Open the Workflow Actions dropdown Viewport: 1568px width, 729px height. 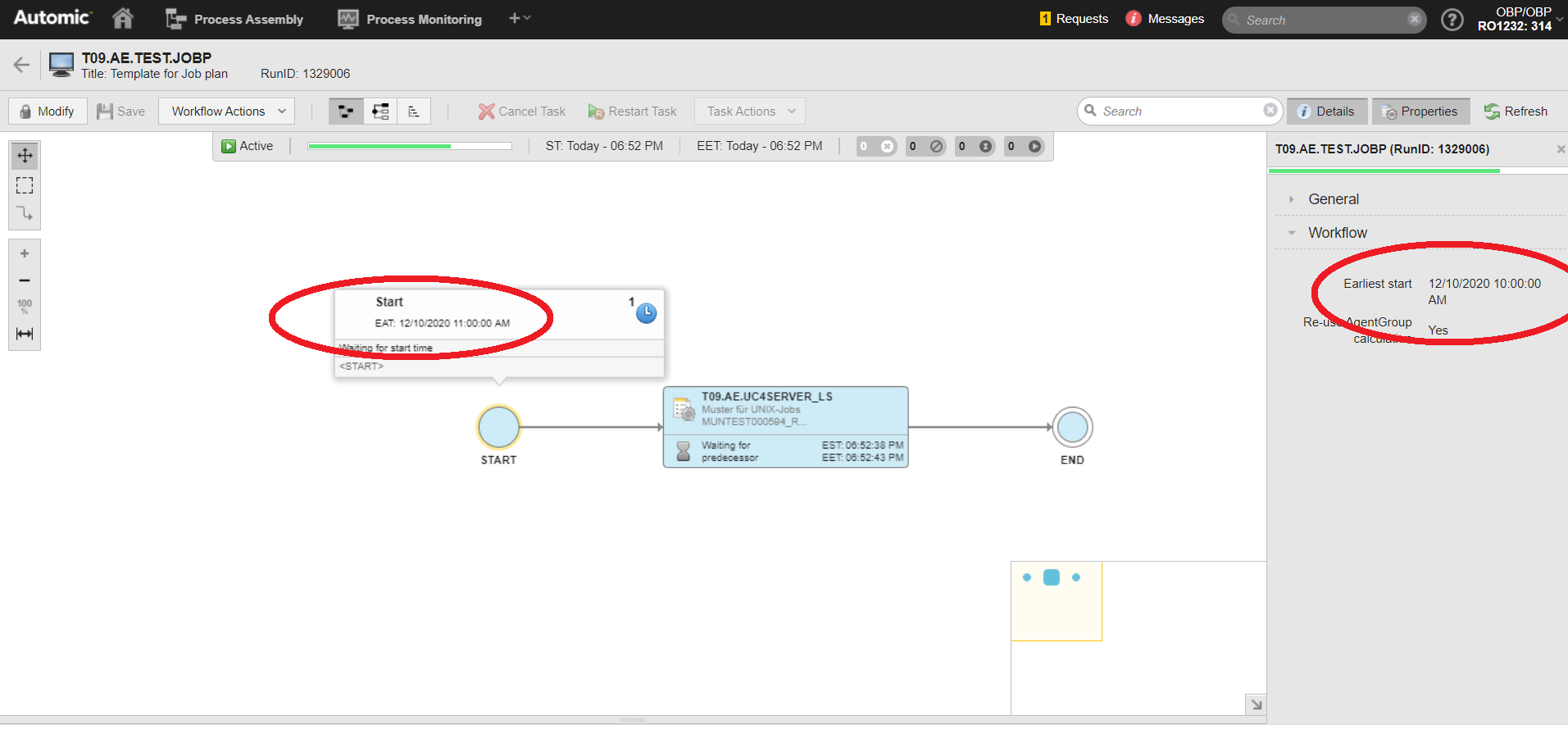[x=227, y=112]
